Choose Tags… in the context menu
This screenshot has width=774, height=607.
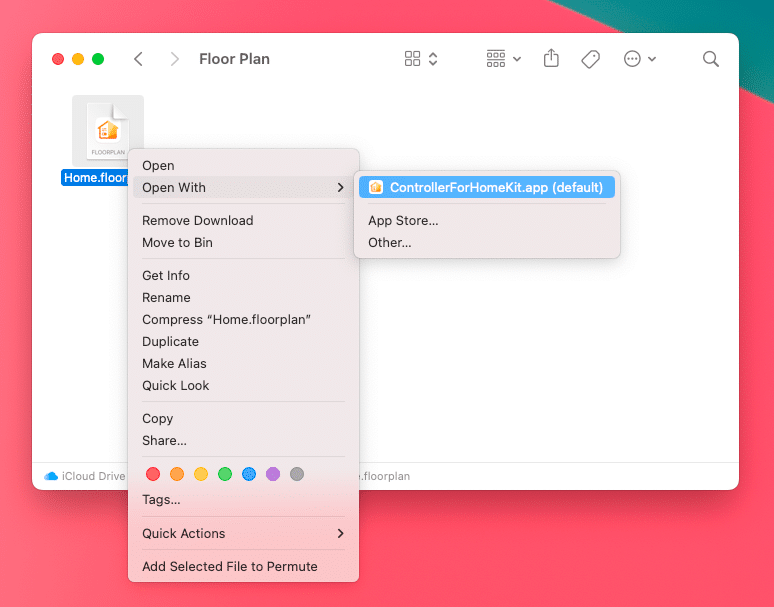coord(243,500)
